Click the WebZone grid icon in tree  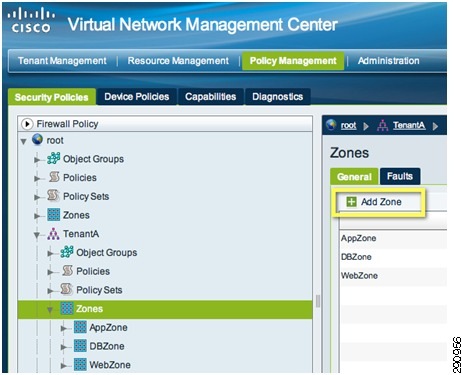click(x=80, y=364)
